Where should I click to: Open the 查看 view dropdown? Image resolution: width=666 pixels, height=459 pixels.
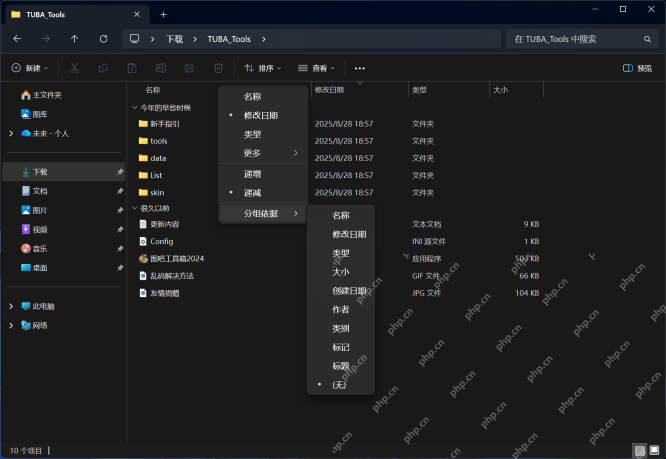(316, 68)
